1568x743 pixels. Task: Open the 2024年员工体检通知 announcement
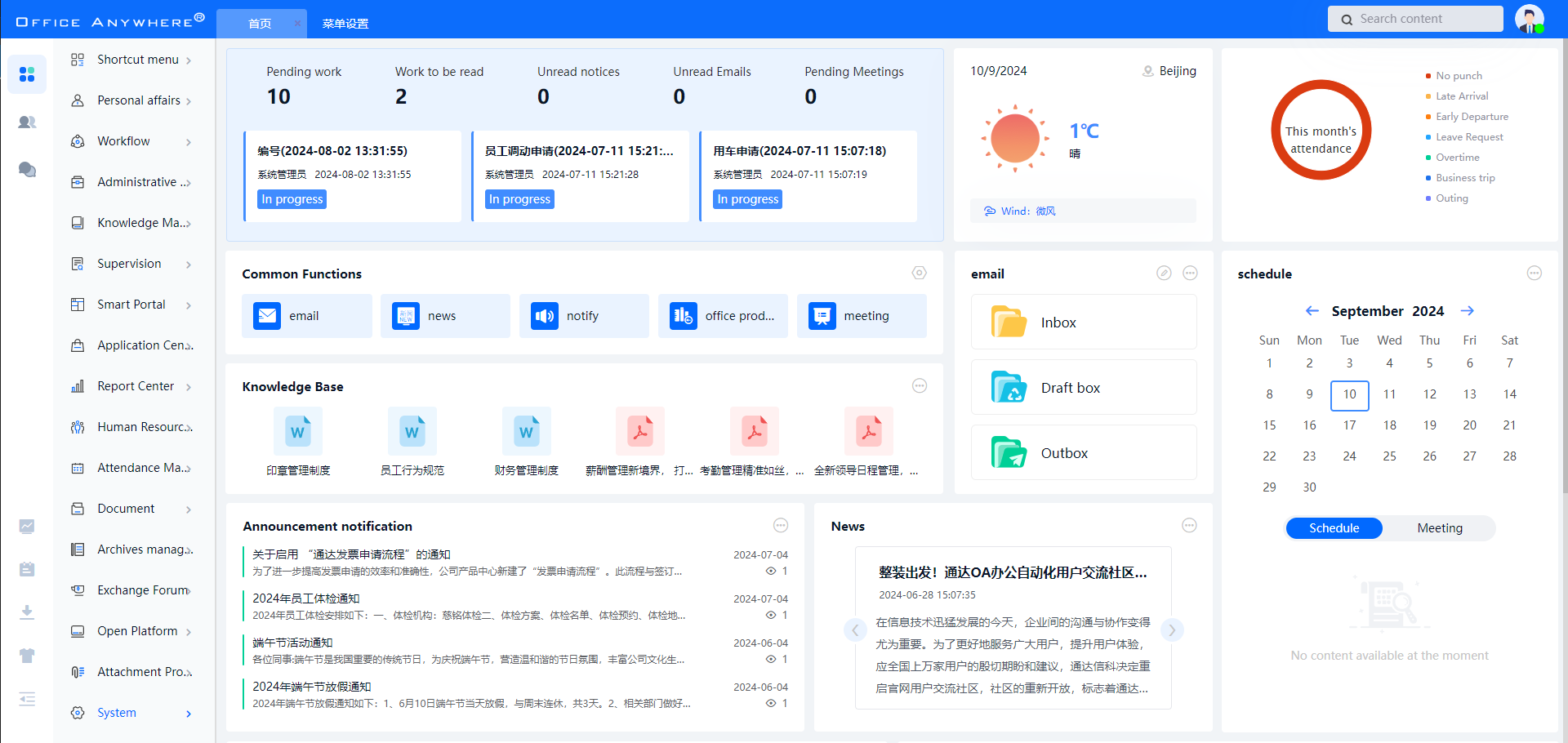[x=306, y=598]
